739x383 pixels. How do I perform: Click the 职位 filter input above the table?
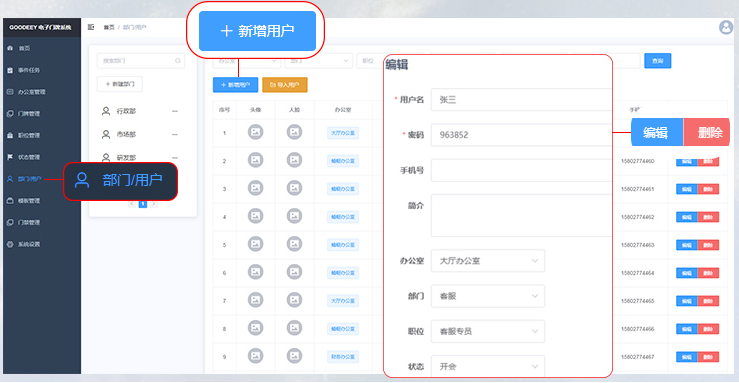370,61
